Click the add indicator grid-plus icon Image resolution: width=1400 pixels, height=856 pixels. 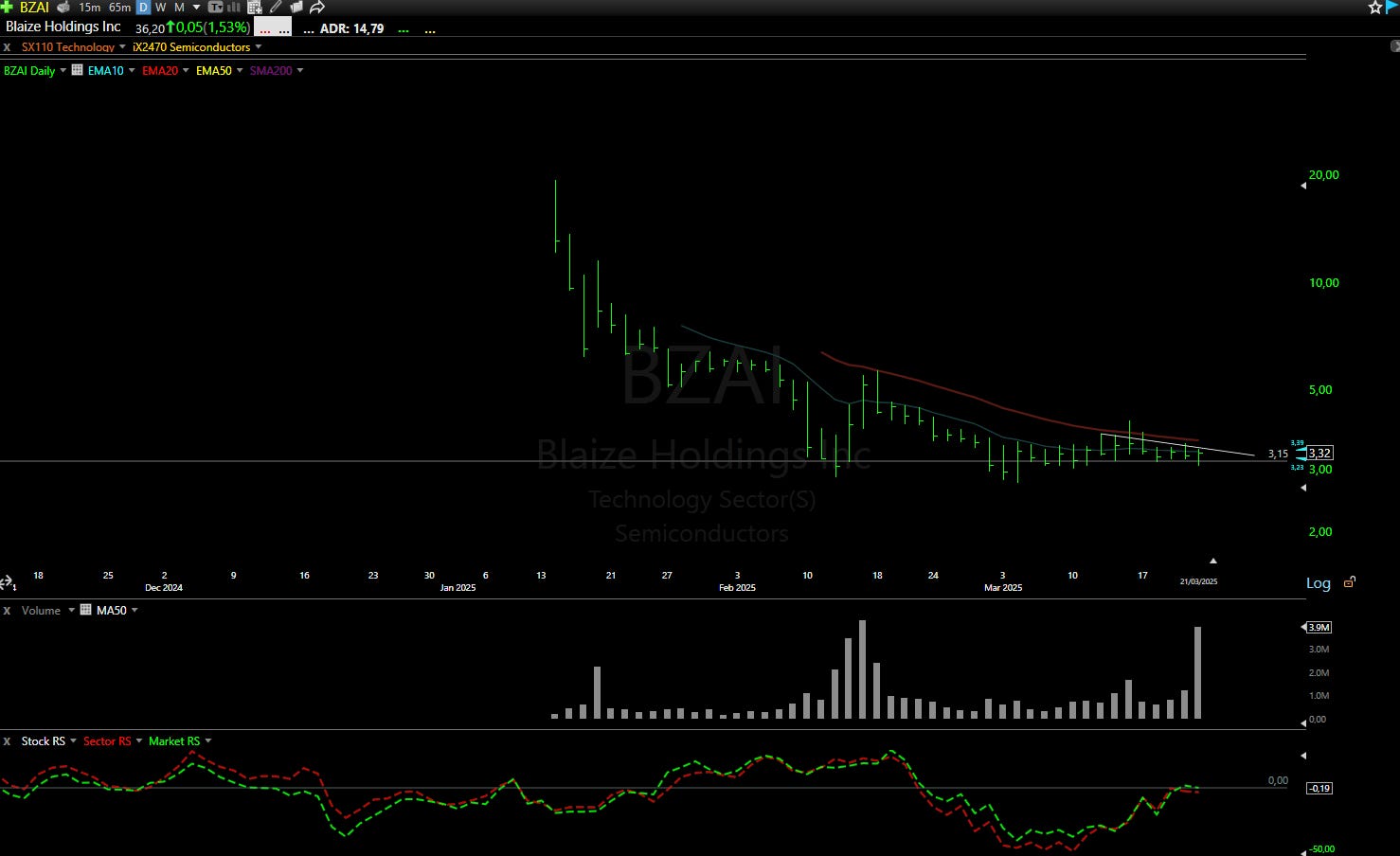click(x=254, y=7)
